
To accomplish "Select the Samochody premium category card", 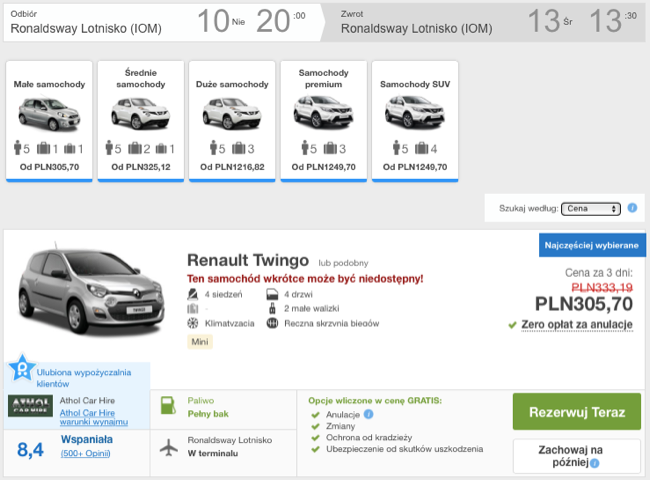I will (323, 121).
